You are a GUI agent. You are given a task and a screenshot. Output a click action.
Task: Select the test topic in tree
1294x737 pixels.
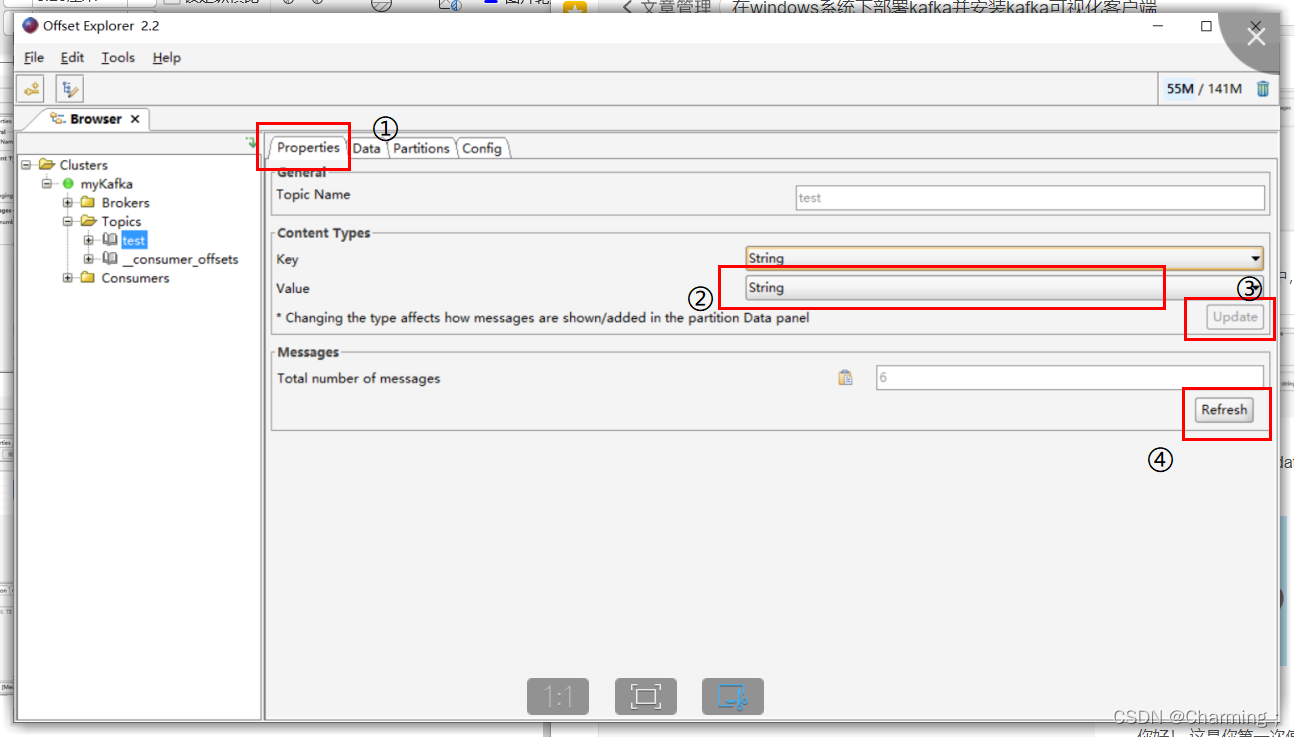point(134,241)
